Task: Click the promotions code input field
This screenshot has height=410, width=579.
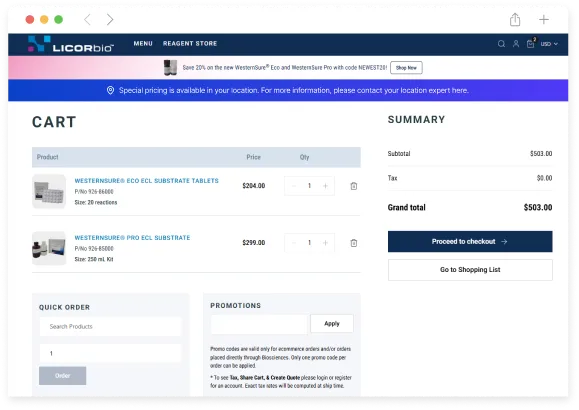Action: pyautogui.click(x=259, y=324)
